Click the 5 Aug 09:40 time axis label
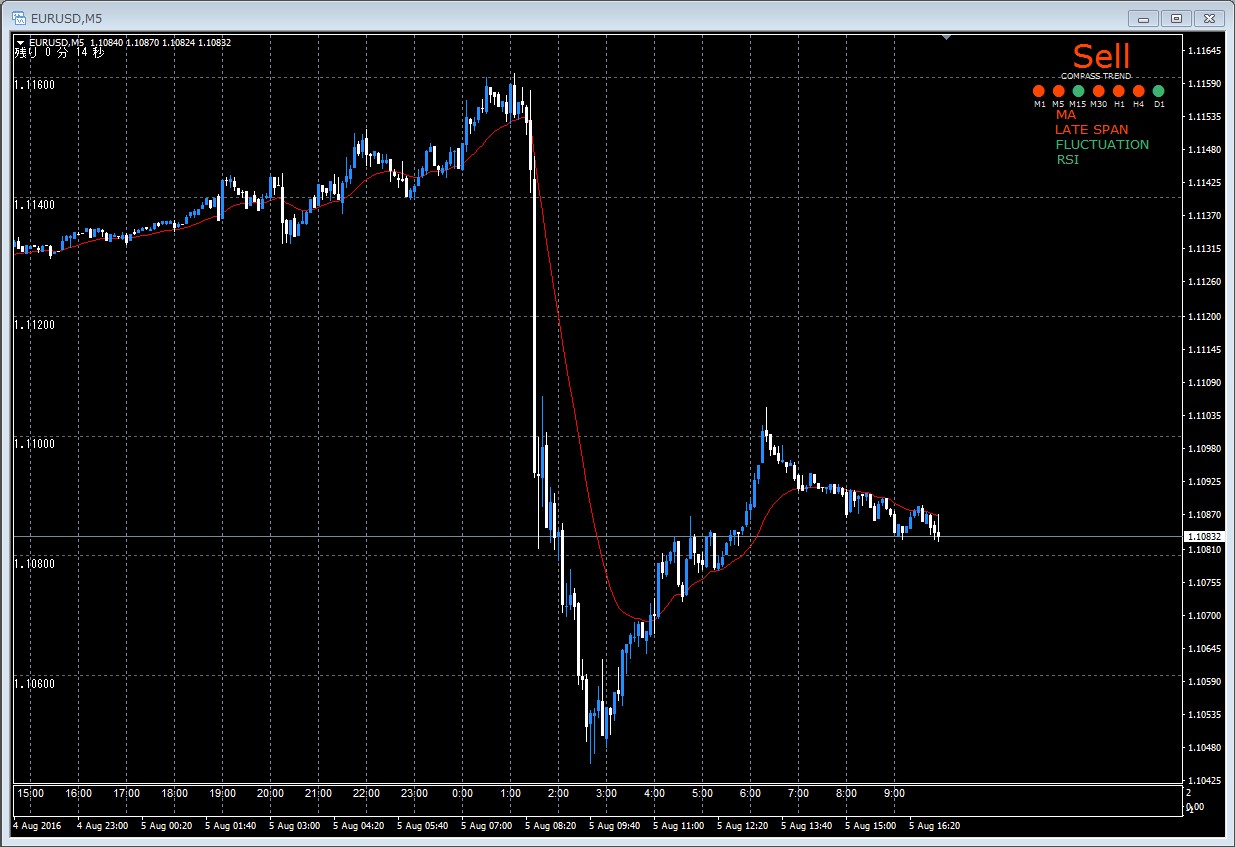Viewport: 1235px width, 847px height. pyautogui.click(x=615, y=827)
